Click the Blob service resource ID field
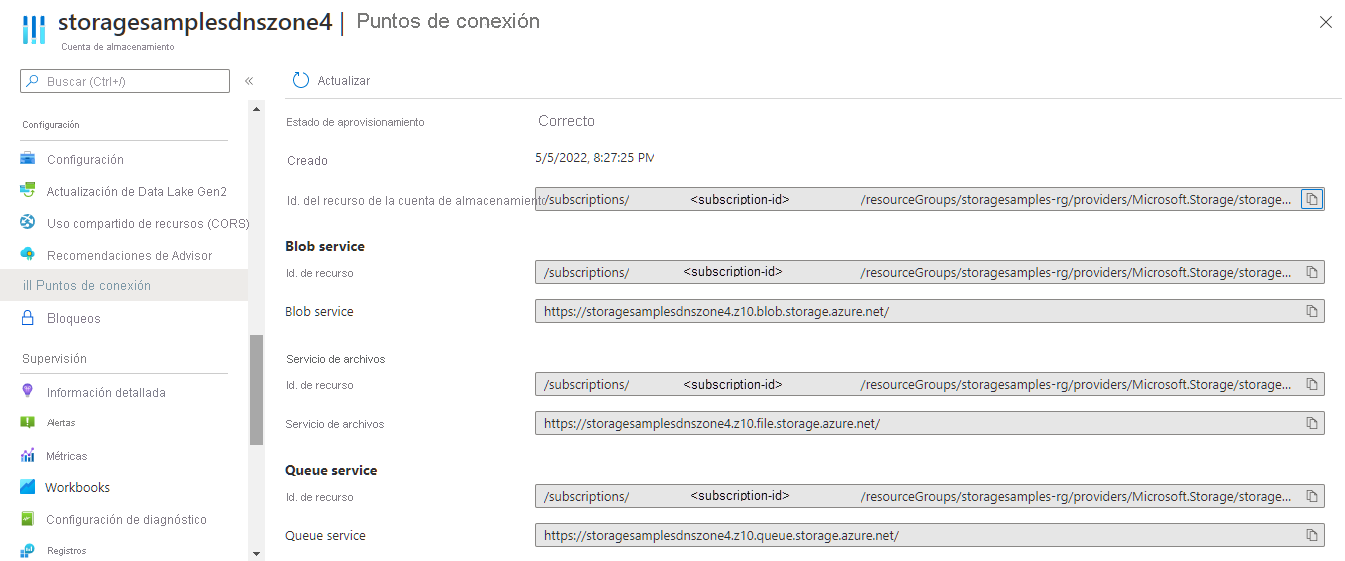This screenshot has width=1345, height=561. point(930,272)
